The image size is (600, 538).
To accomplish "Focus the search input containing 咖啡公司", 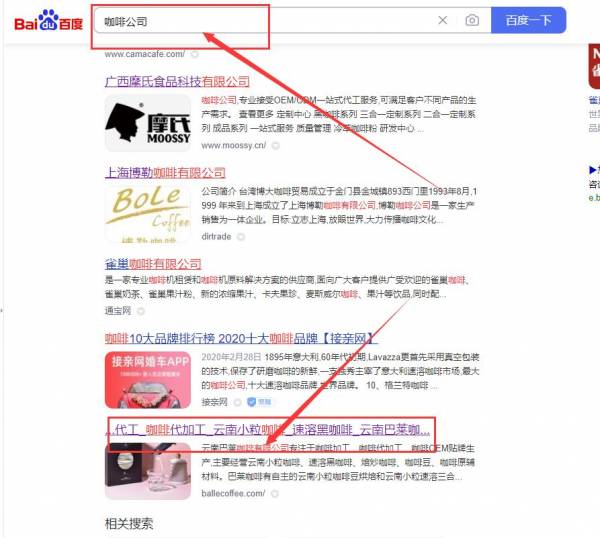I will pos(264,20).
